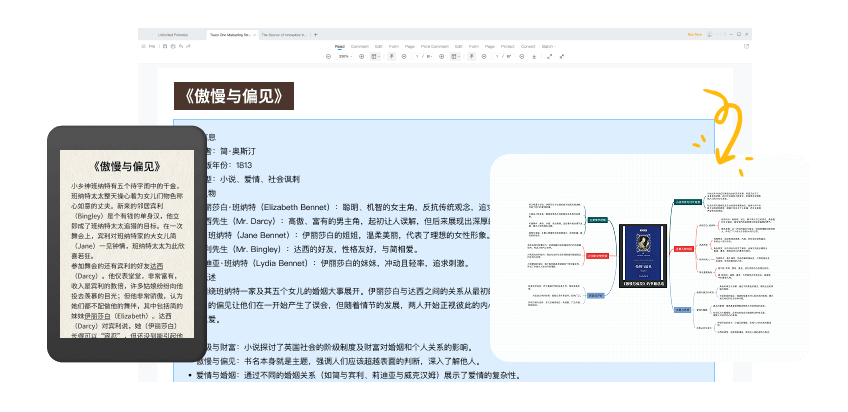Screen dimensions: 848x412
Task: Open the Protect tab
Action: pyautogui.click(x=507, y=46)
